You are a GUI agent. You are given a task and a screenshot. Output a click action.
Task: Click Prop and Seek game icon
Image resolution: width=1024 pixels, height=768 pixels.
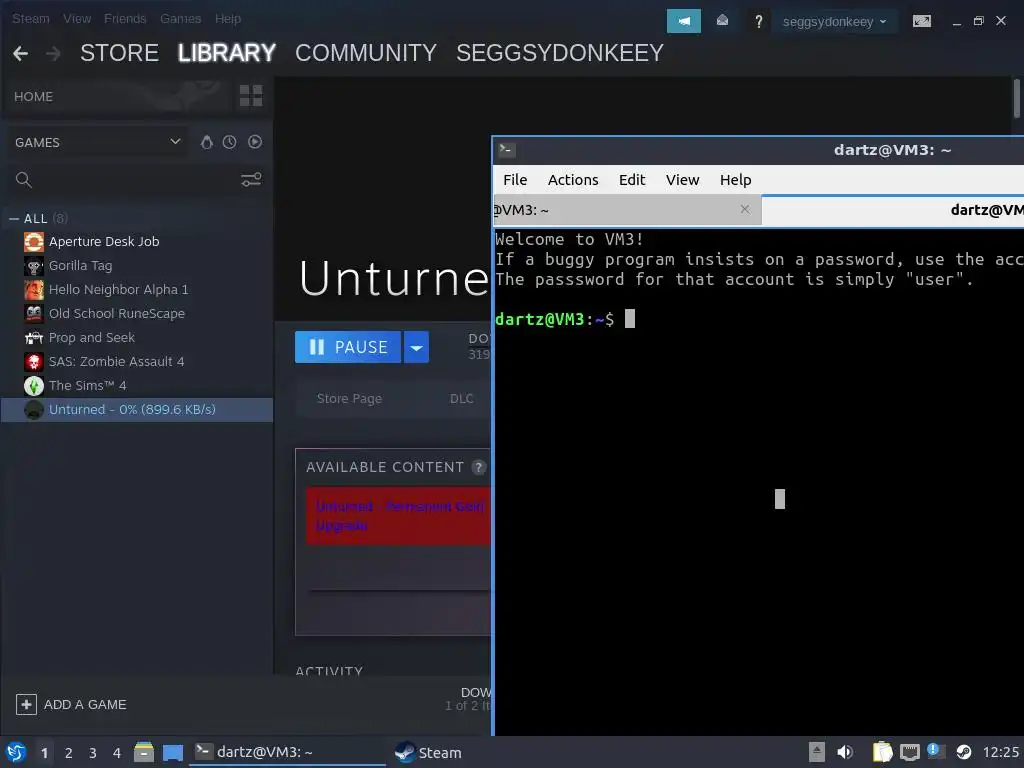[34, 338]
